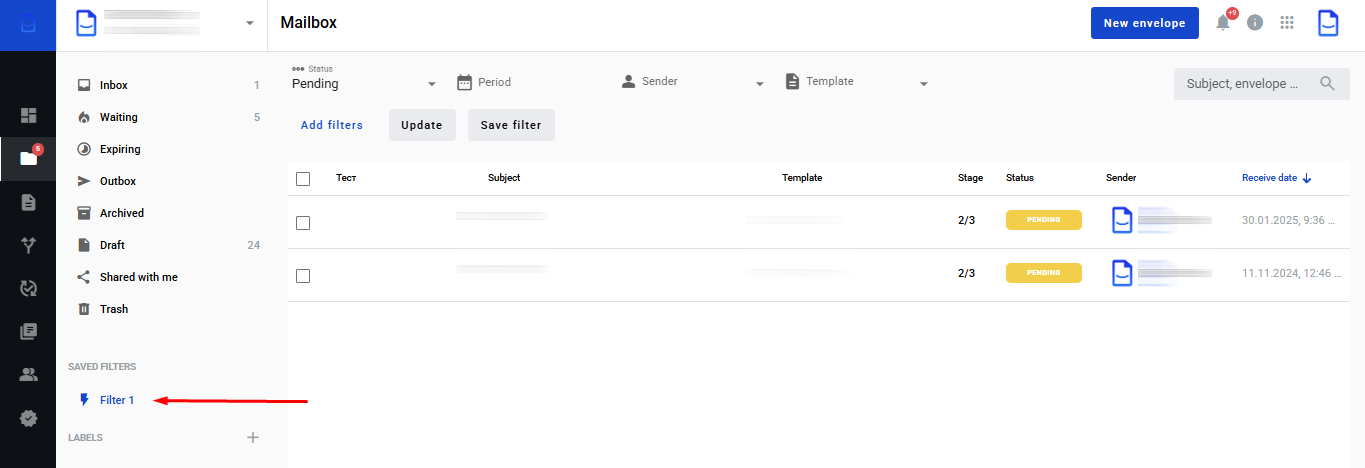Open the user profile document icon in header
1365x468 pixels.
1328,23
